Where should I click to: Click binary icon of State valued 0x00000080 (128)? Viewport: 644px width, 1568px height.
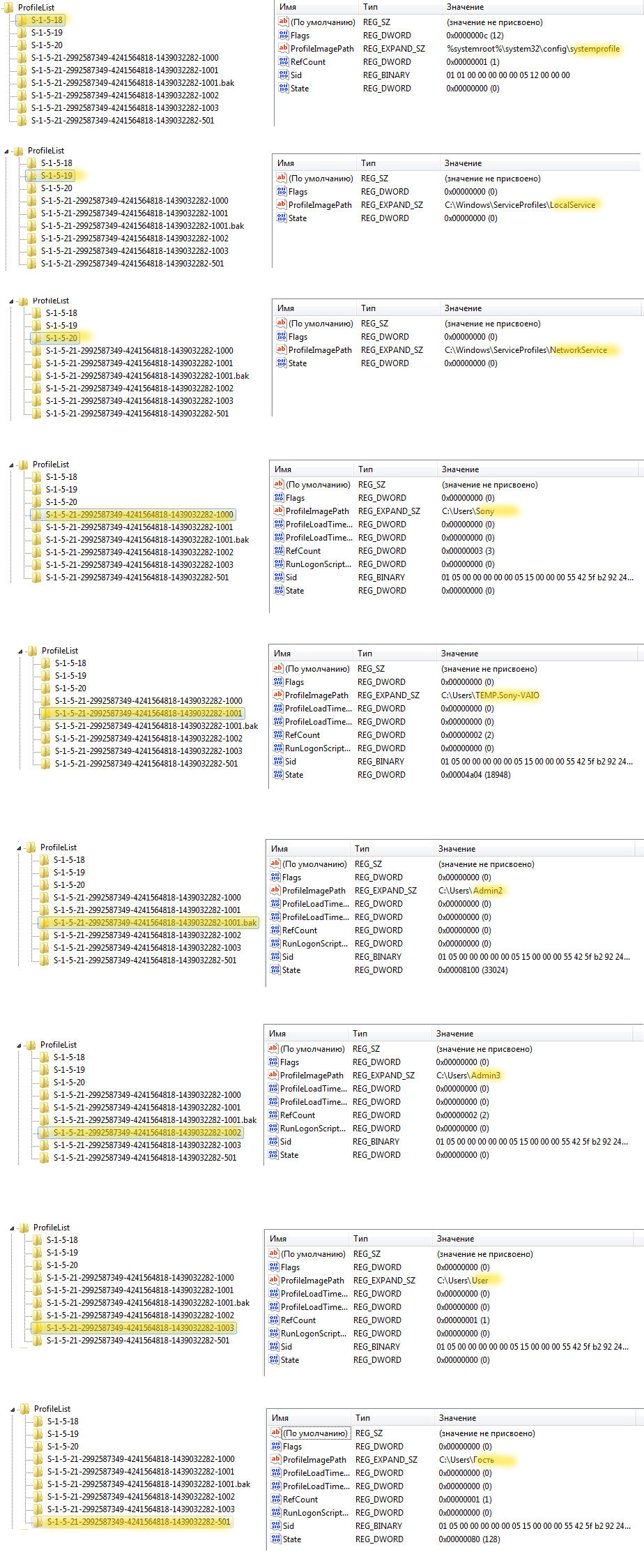pyautogui.click(x=276, y=1539)
